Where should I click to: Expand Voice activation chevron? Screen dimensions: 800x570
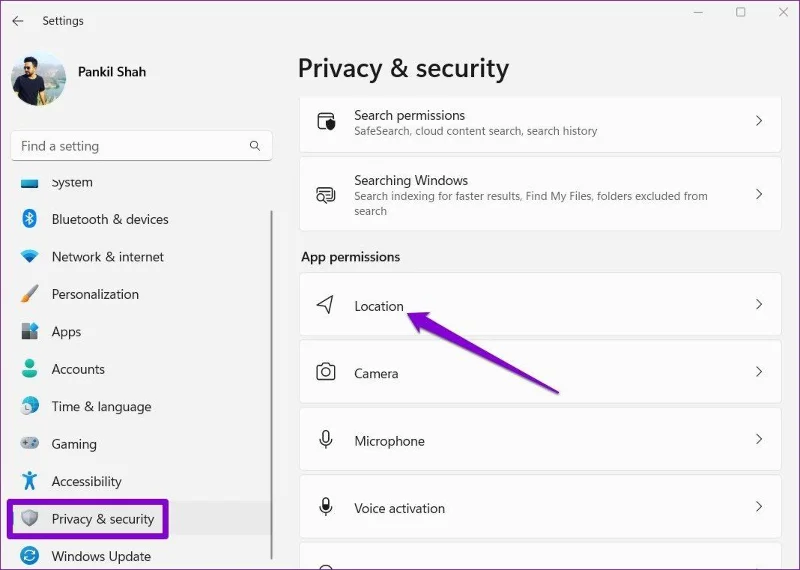tap(759, 506)
